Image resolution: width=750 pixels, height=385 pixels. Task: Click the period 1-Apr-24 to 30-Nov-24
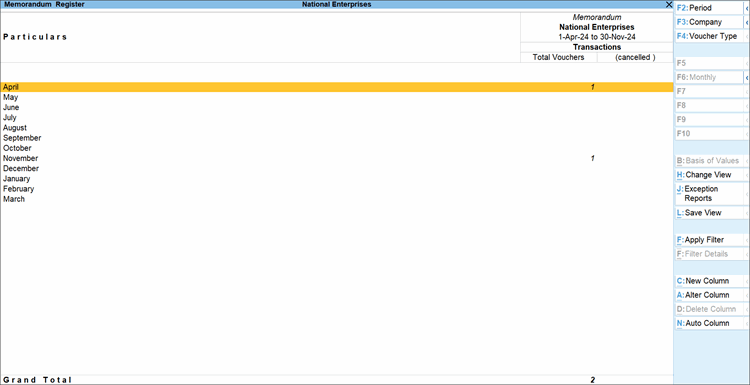597,37
